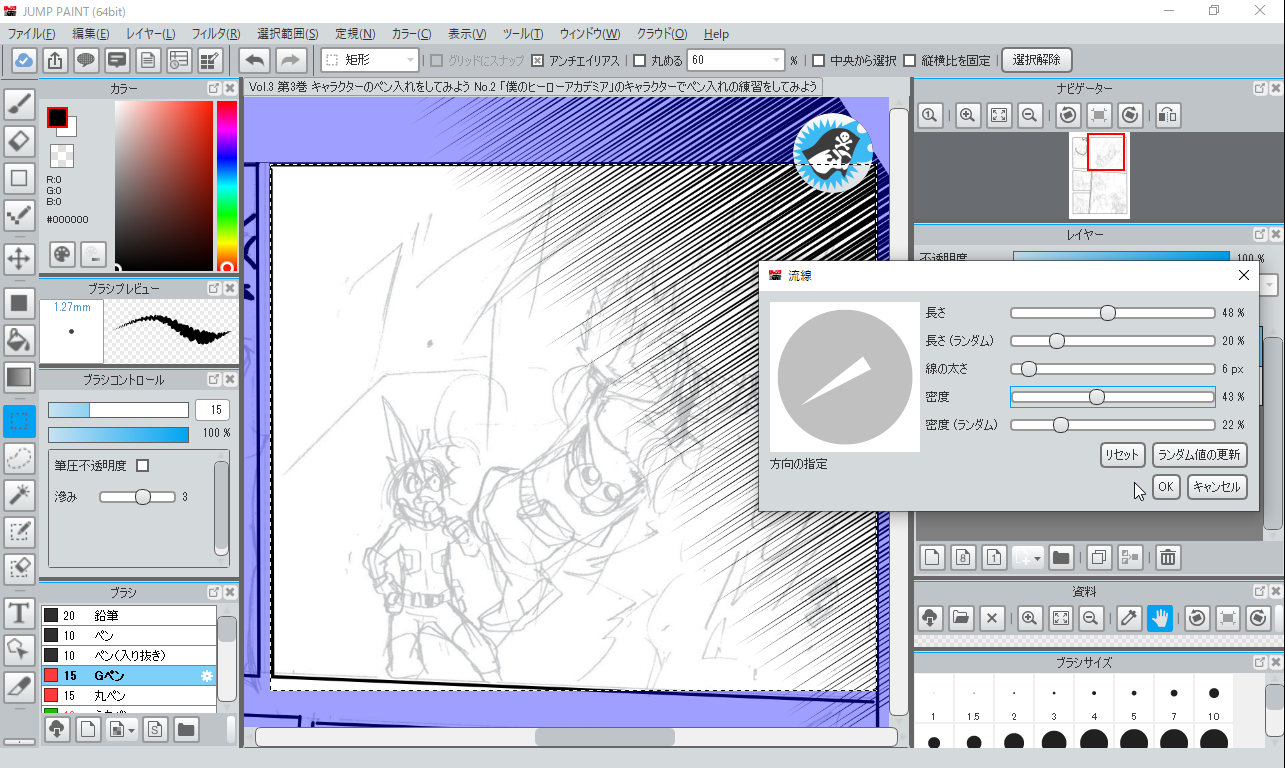Click the 長さ slider in 流線 dialog
Viewport: 1285px width, 768px height.
[x=1112, y=313]
